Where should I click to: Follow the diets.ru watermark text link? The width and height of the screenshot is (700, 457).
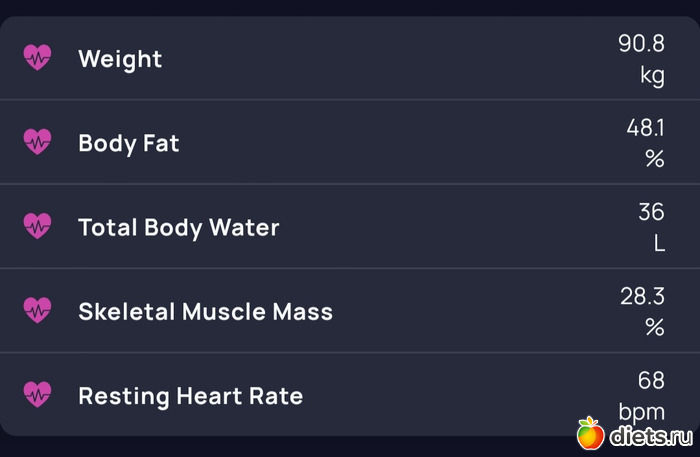pyautogui.click(x=650, y=436)
